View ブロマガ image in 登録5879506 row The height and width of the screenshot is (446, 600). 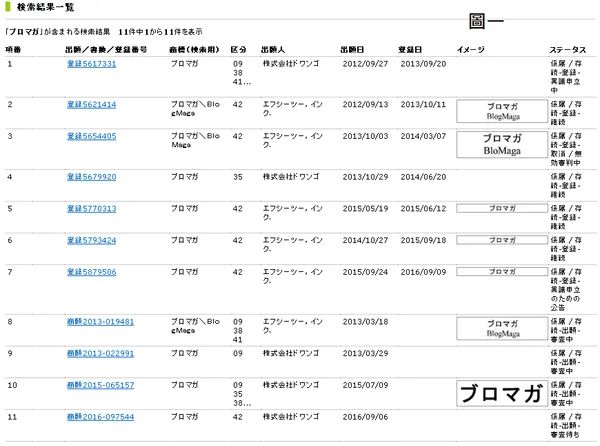click(502, 272)
